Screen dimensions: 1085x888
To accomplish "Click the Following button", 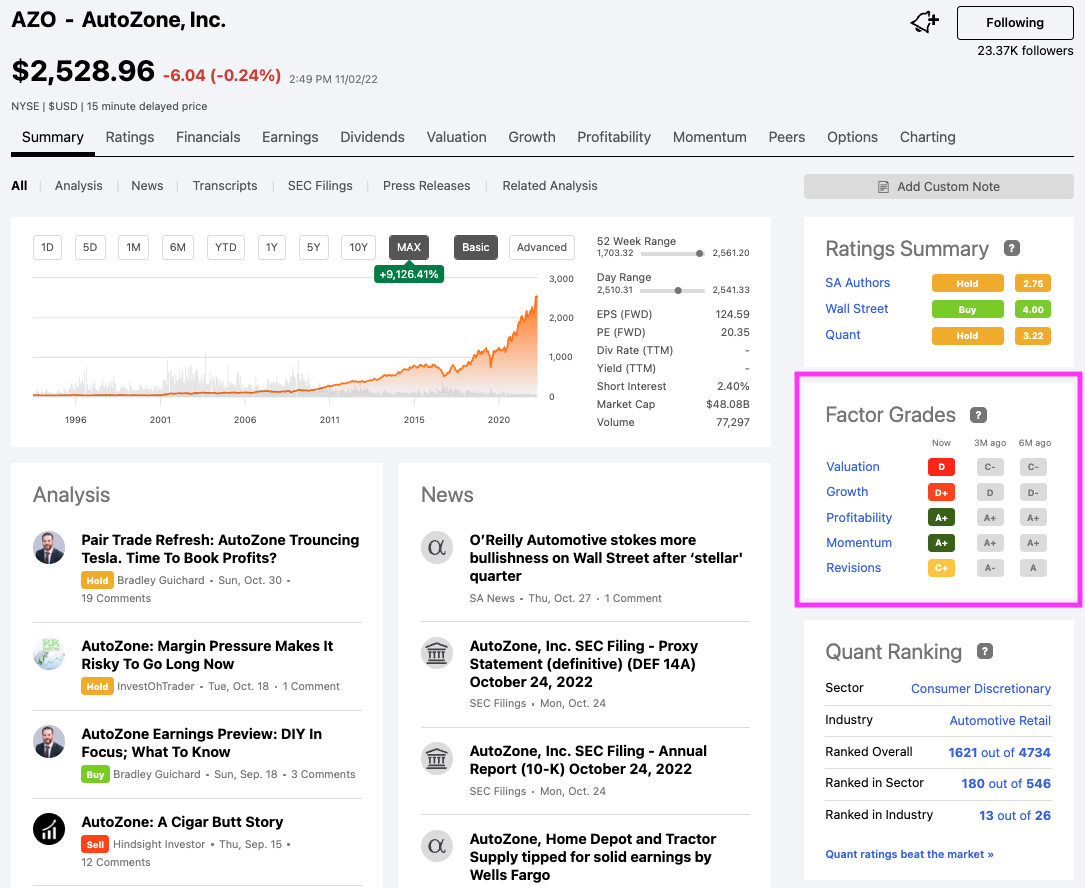I will 1015,23.
